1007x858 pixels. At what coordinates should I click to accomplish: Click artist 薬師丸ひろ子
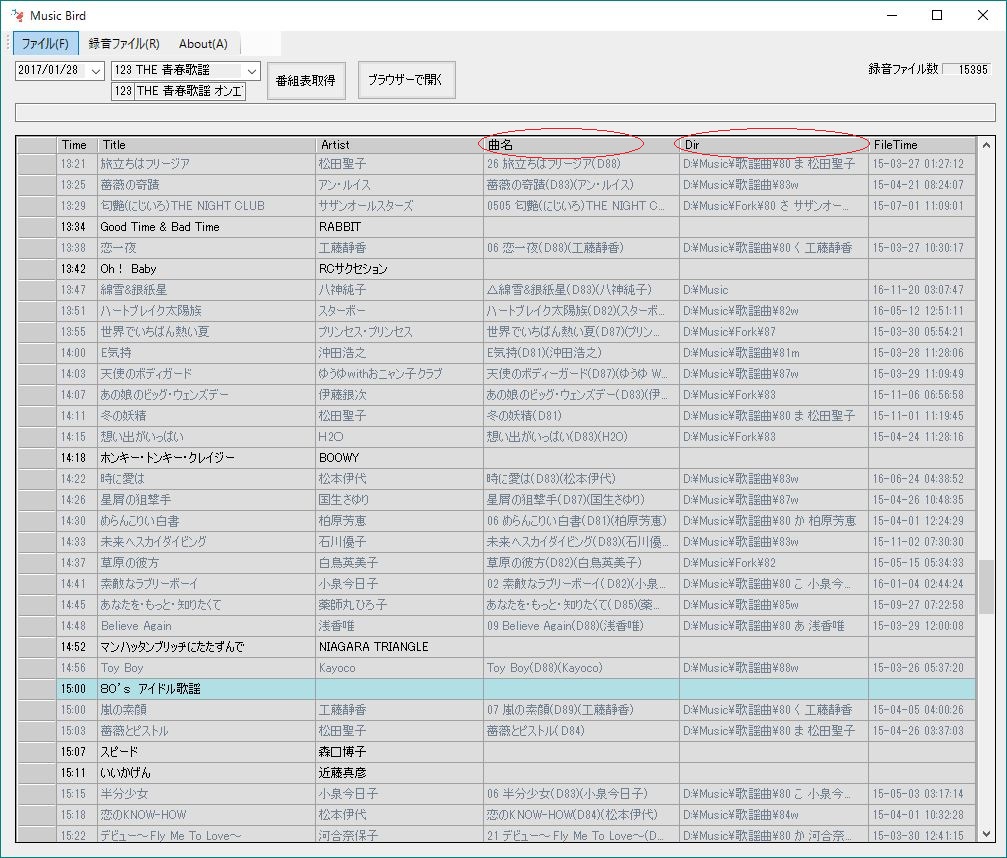[353, 605]
